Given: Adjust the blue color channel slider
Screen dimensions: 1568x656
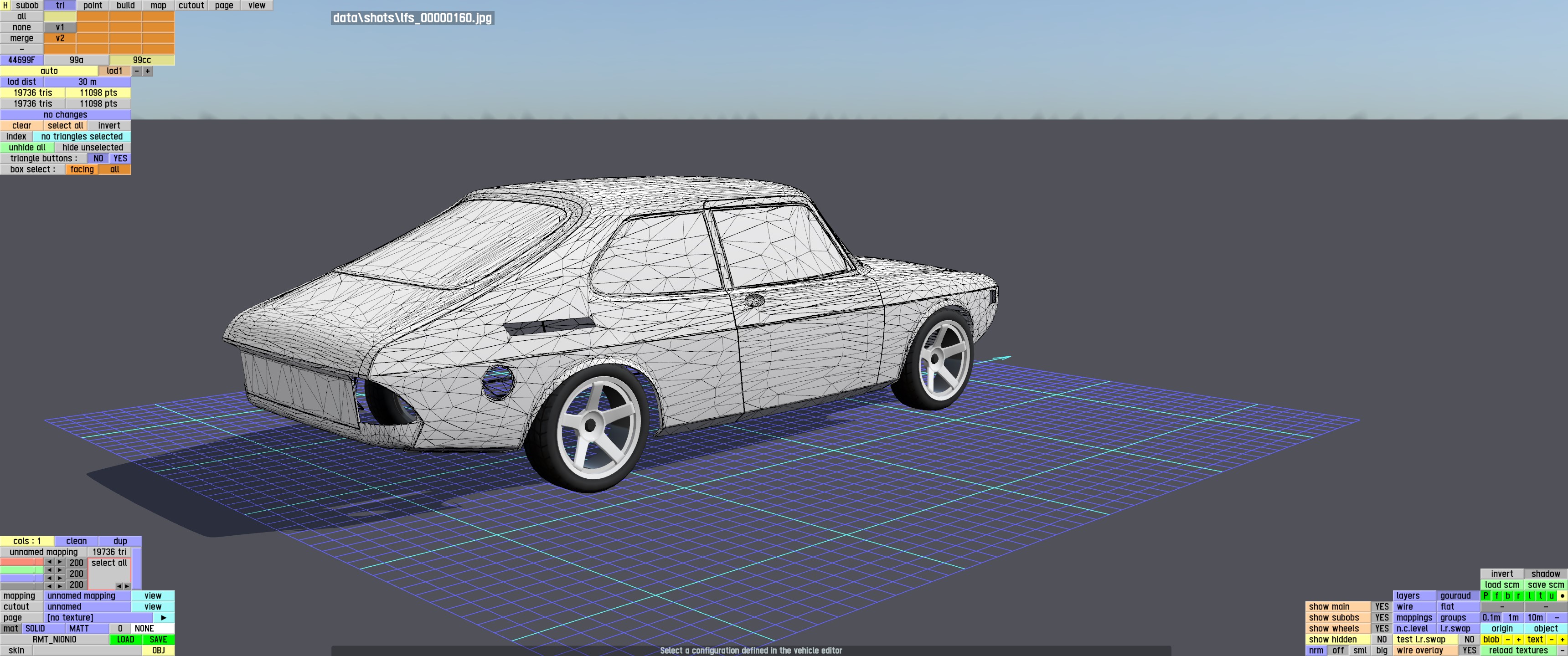Looking at the screenshot, I should tap(21, 579).
